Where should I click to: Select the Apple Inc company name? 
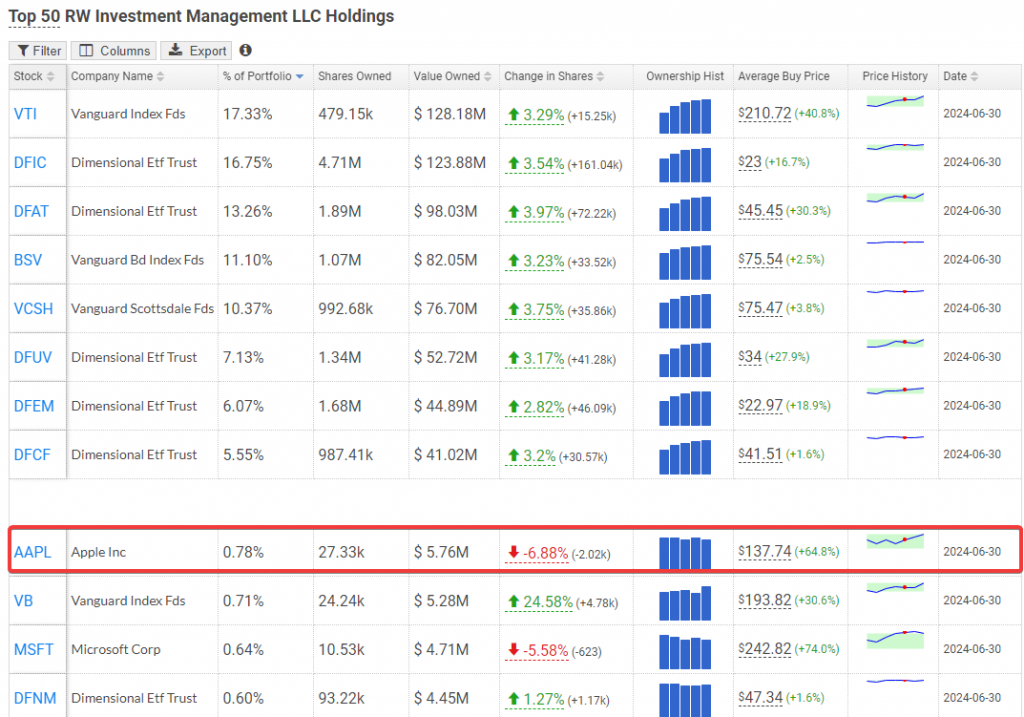(x=99, y=552)
